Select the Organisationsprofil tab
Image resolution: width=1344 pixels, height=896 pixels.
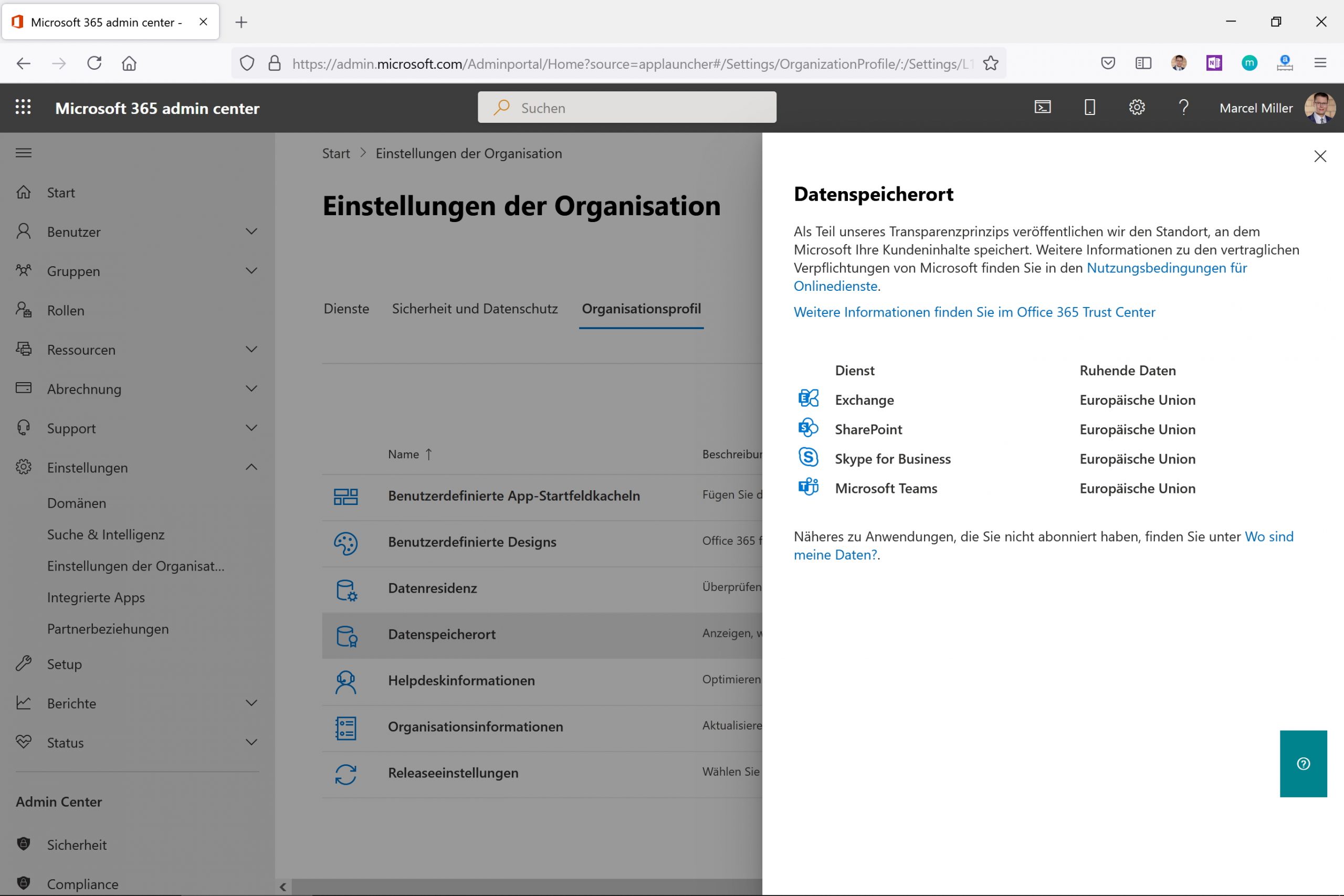tap(641, 309)
